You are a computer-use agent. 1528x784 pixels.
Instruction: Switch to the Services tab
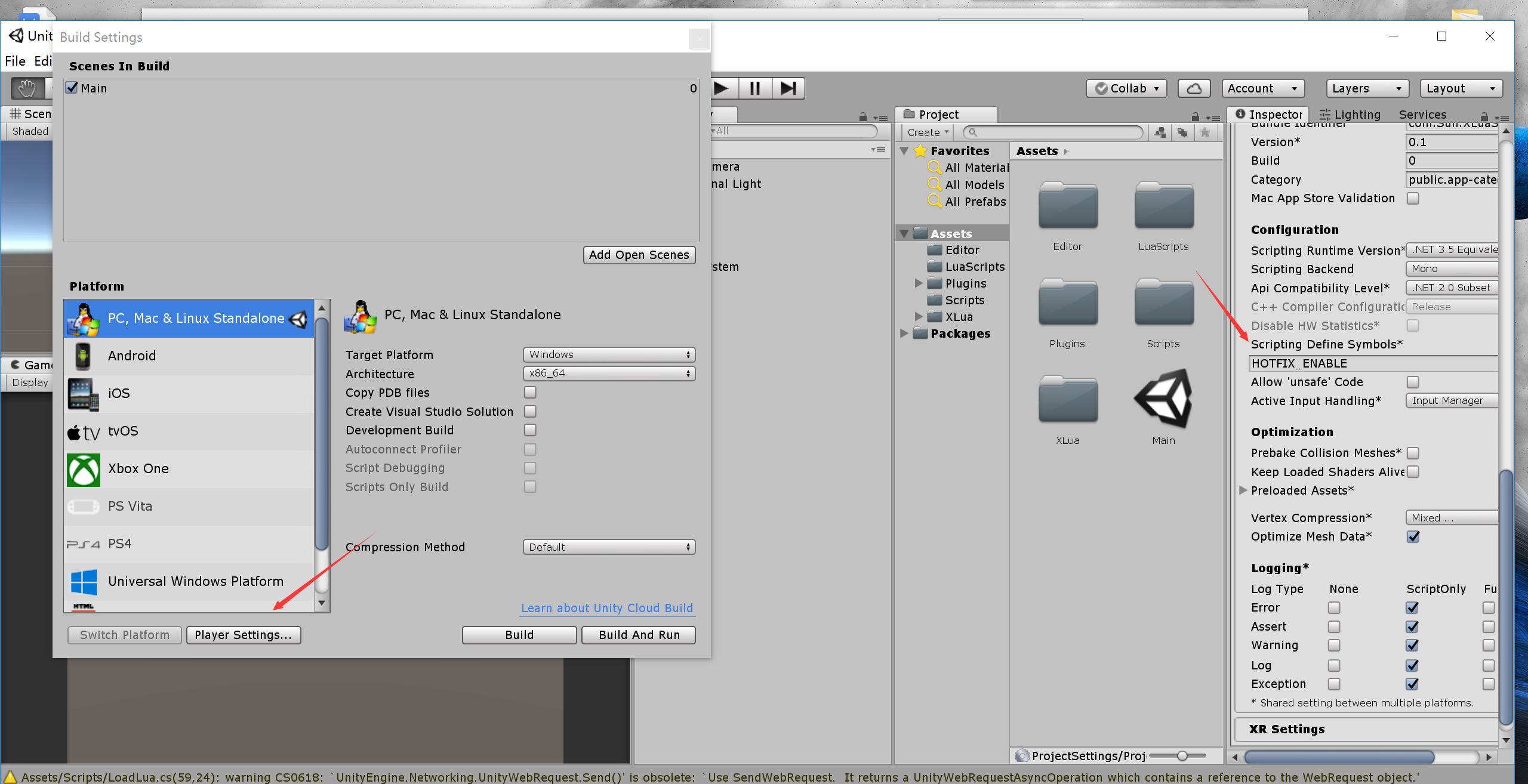pos(1422,114)
